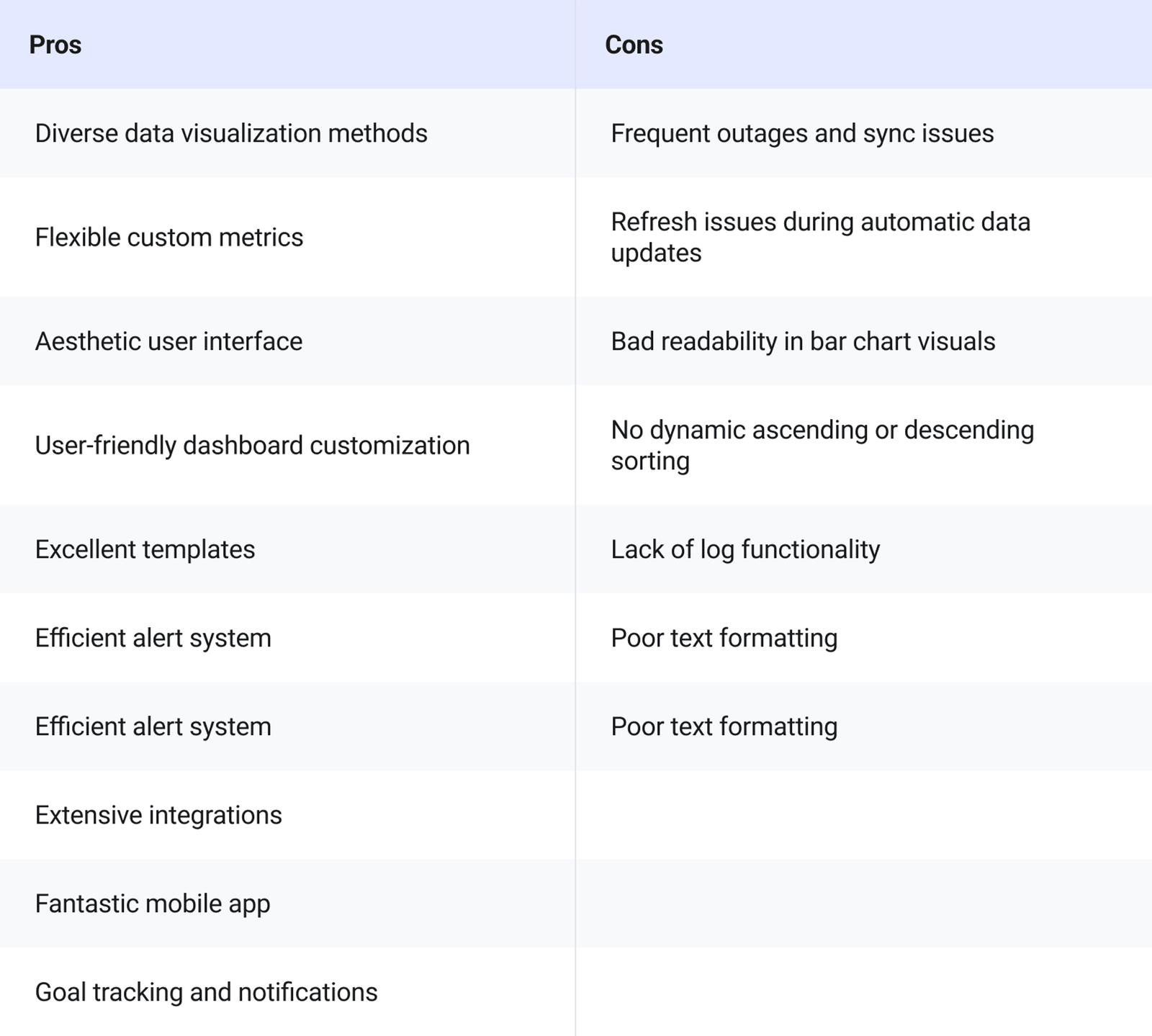Click empty Cons cell beside Extensive integrations

point(863,815)
